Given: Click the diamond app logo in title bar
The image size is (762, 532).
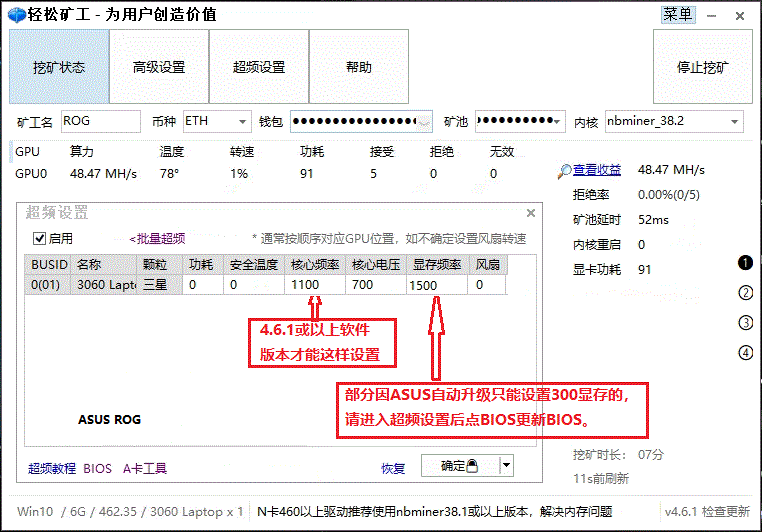Looking at the screenshot, I should coord(18,15).
